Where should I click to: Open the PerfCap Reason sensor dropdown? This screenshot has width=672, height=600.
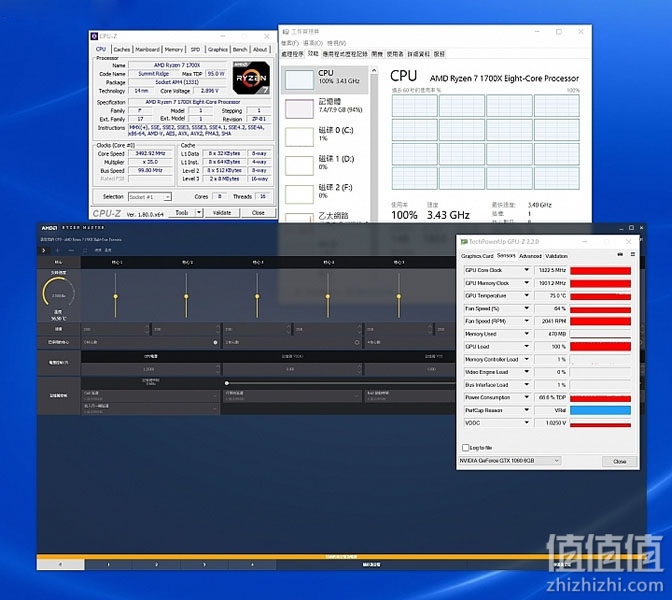(527, 410)
